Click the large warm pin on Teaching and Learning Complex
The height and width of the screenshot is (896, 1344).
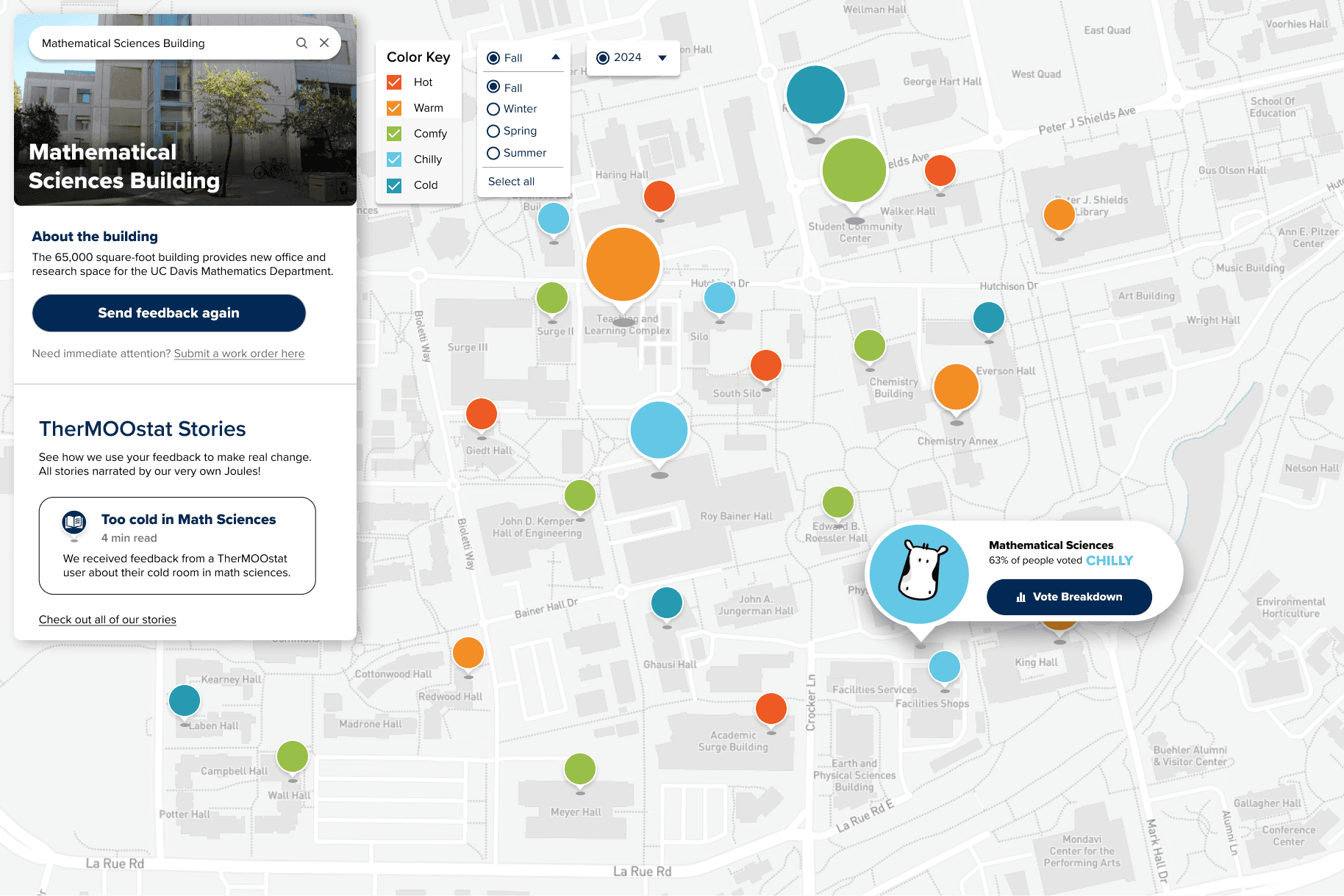623,265
